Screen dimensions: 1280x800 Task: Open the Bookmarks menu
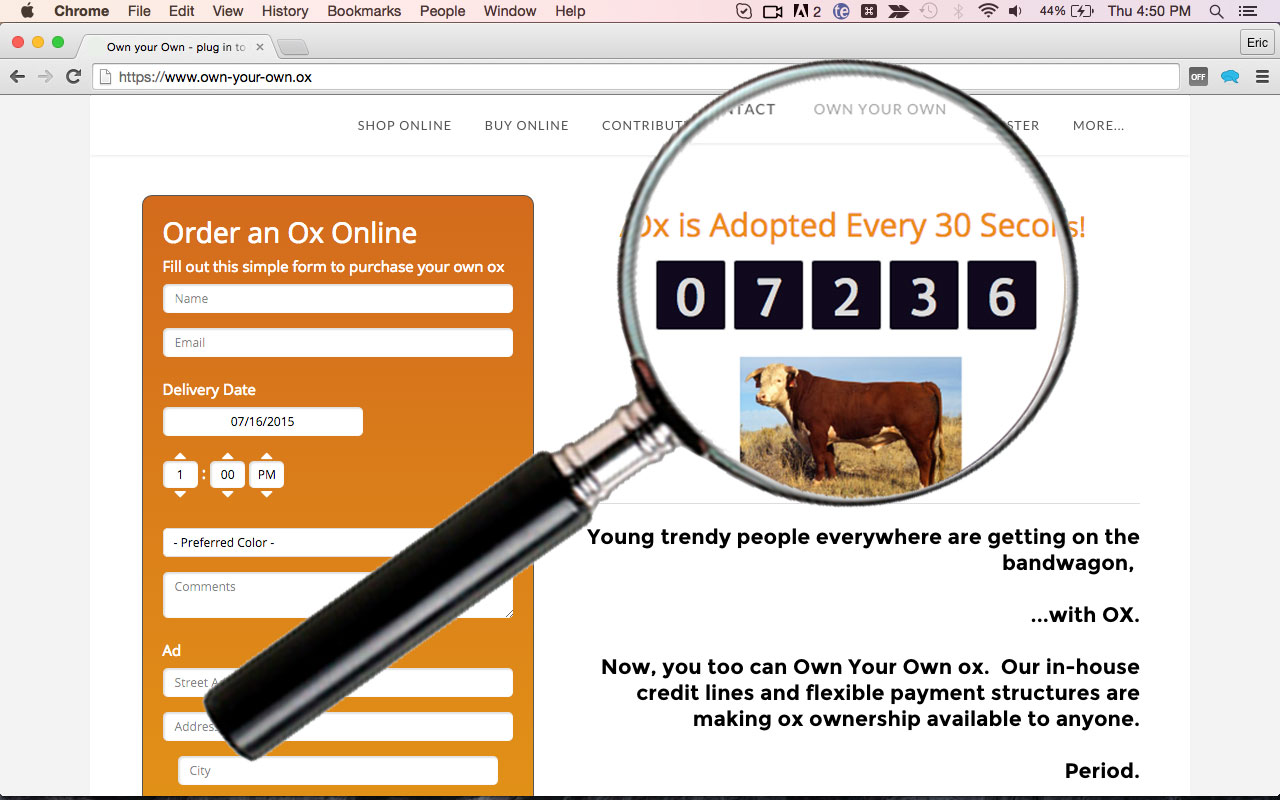tap(364, 11)
